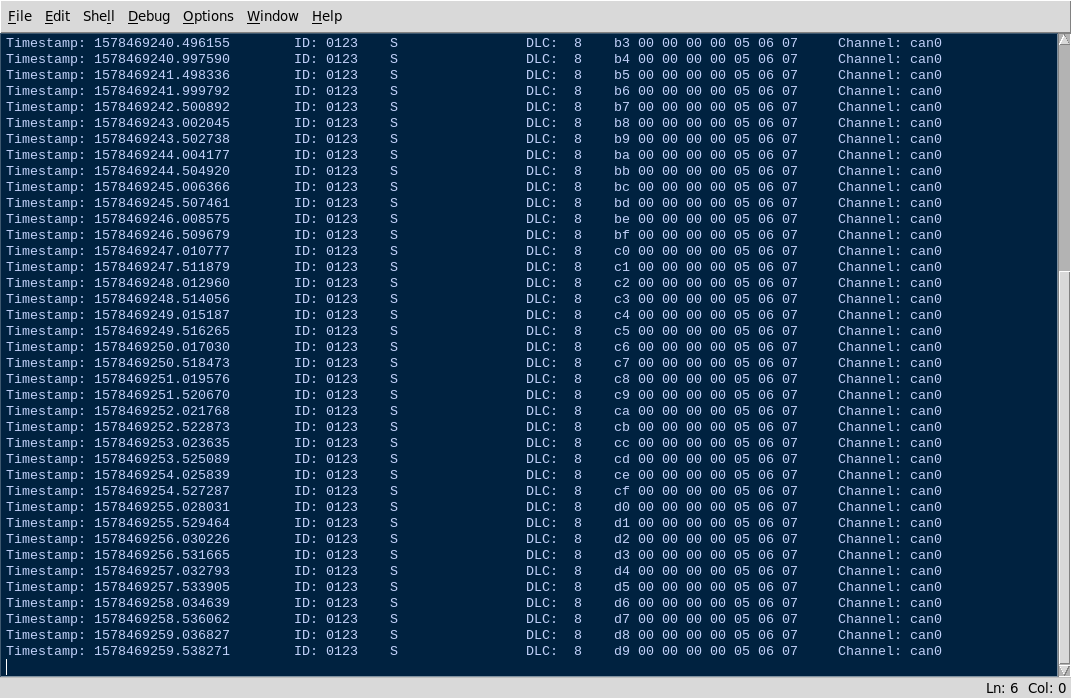1071x698 pixels.
Task: Click data bytes starting with d1
Action: click(706, 523)
